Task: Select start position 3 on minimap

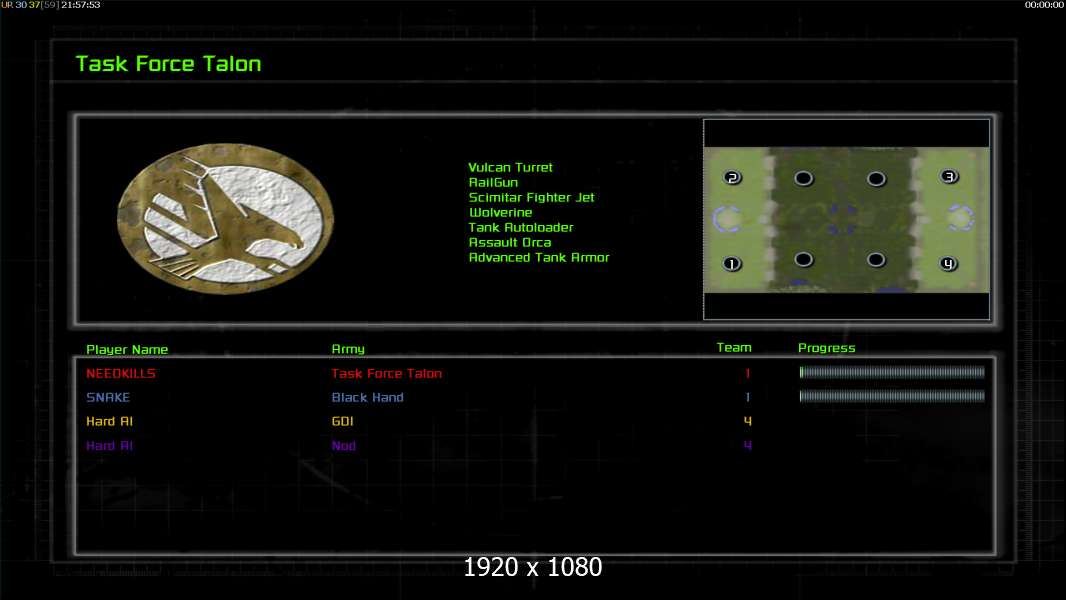Action: 949,177
